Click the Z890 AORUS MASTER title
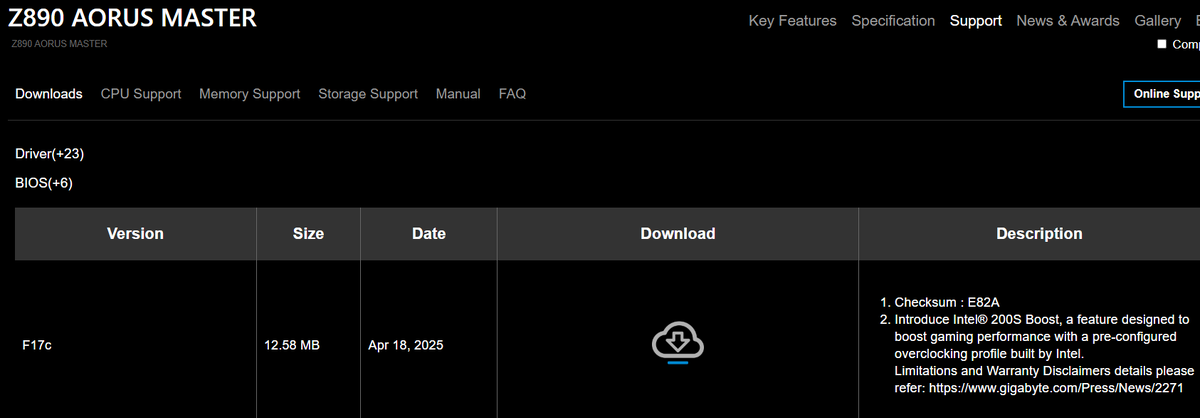1200x418 pixels. point(133,18)
